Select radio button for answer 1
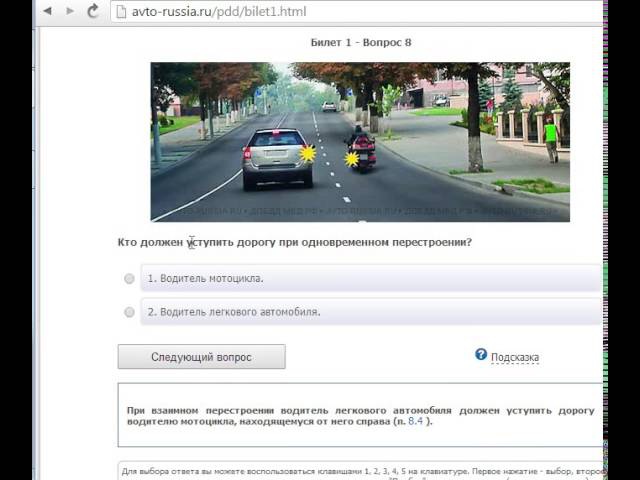Image resolution: width=640 pixels, height=480 pixels. pyautogui.click(x=129, y=279)
